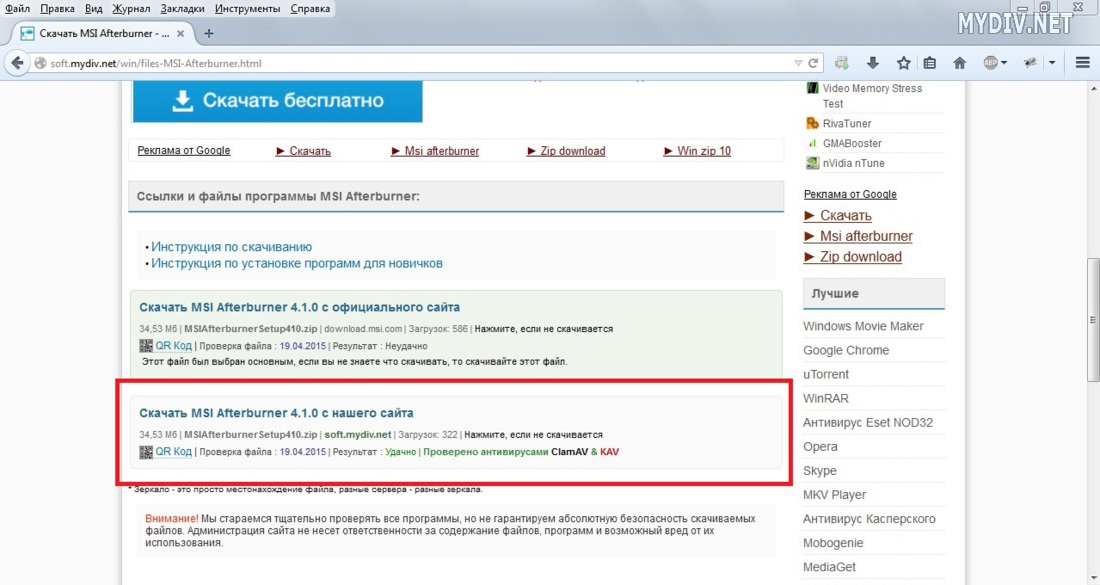The image size is (1100, 585).
Task: Click 'Msi afterburner' in ad row below blue button
Action: click(x=442, y=151)
